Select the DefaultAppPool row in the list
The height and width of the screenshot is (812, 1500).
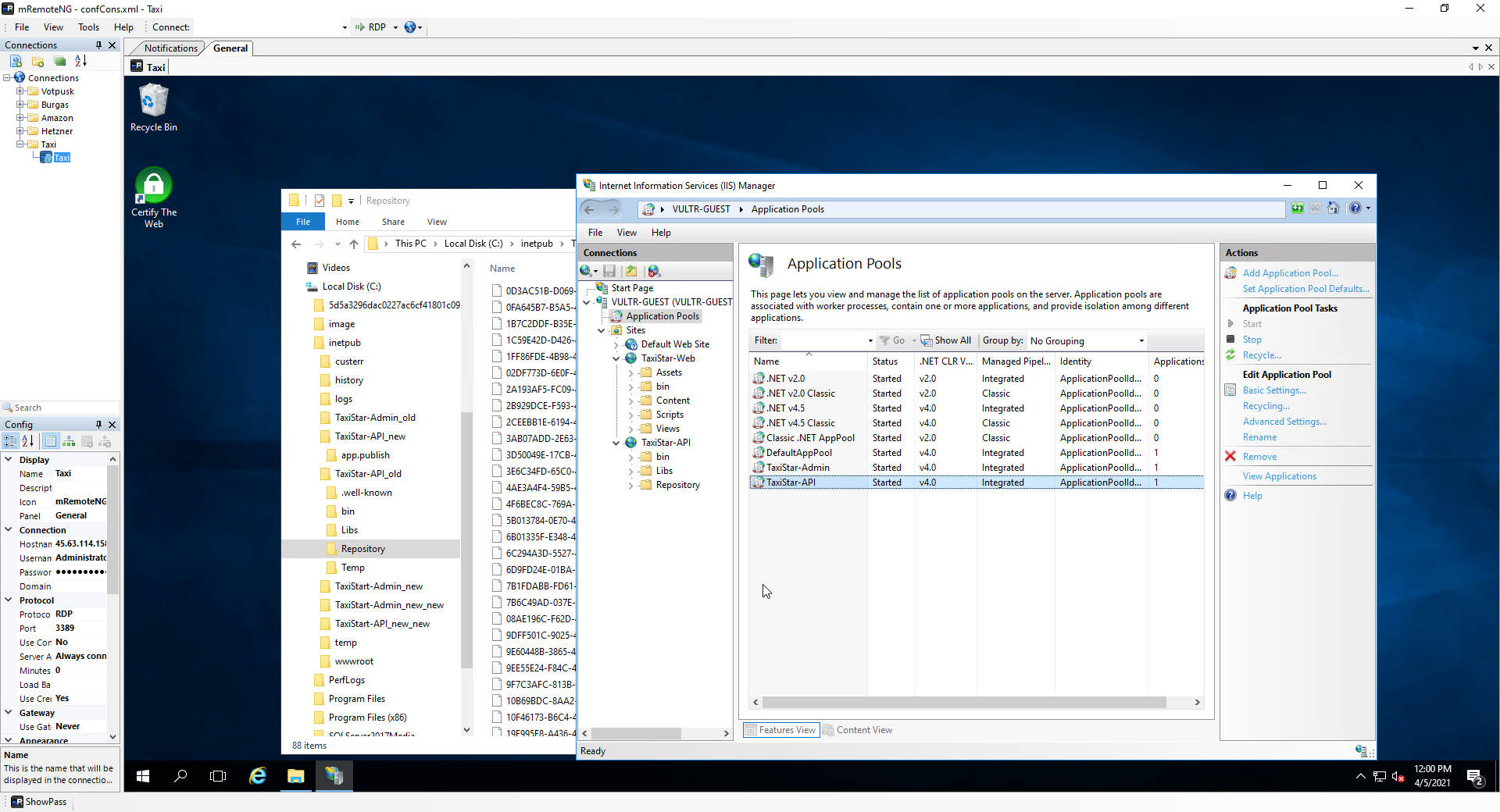coord(977,453)
